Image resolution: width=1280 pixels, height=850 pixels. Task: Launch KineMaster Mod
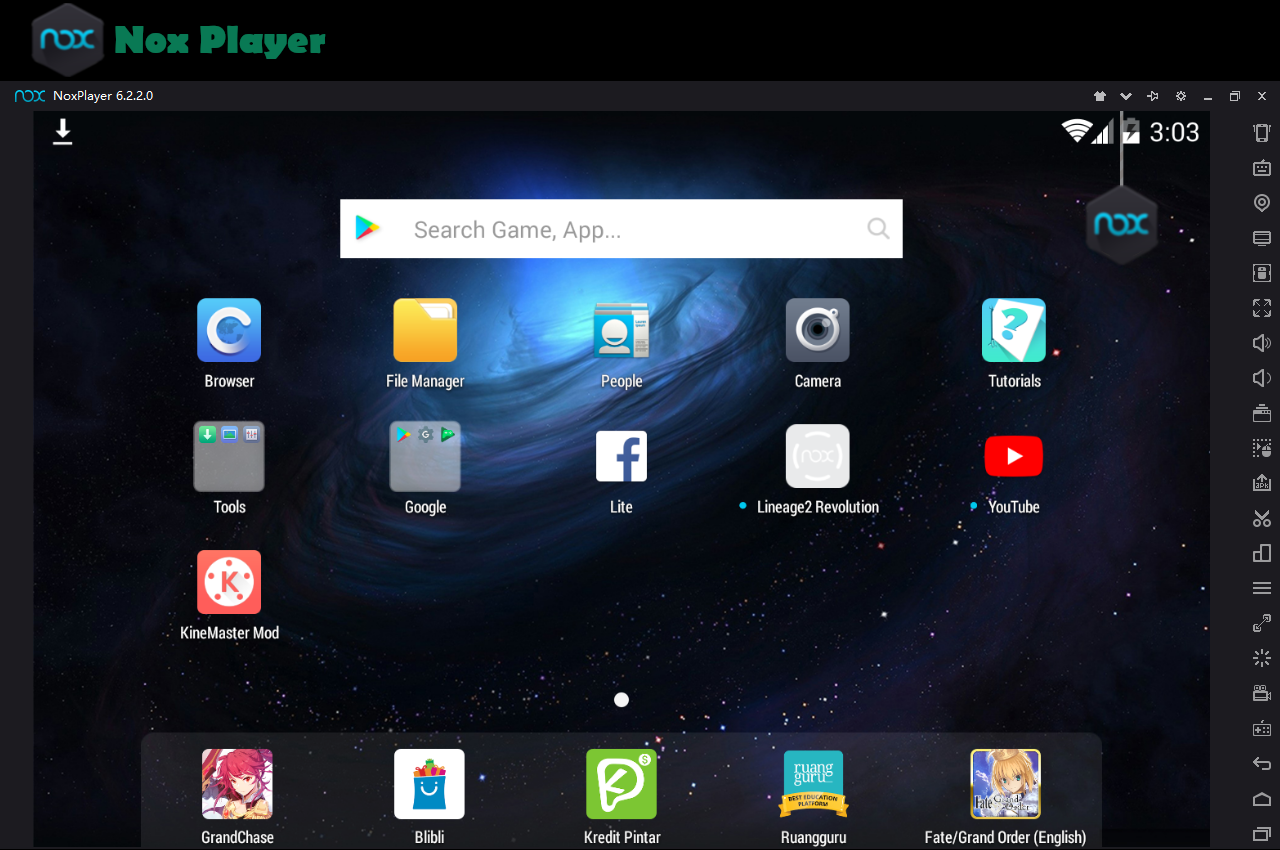[229, 582]
